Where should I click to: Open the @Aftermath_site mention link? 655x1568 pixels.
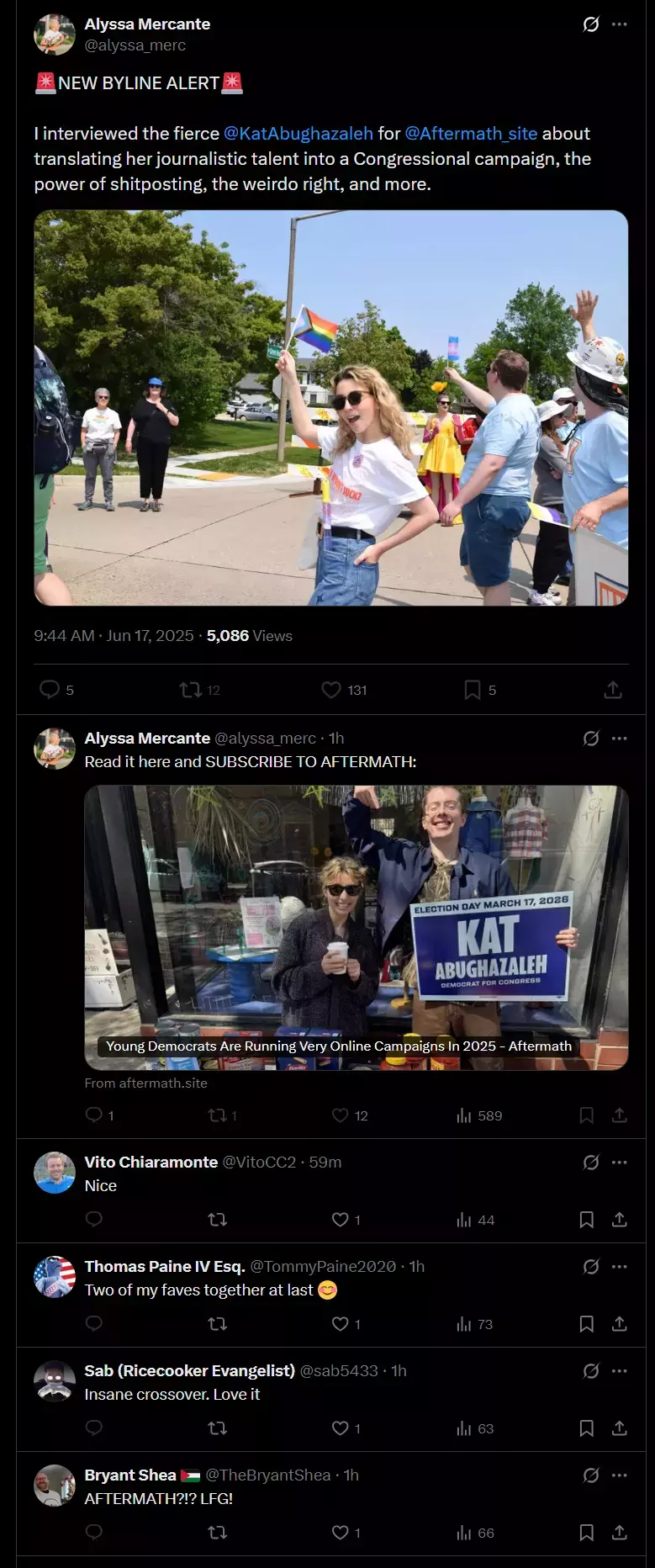tap(471, 133)
